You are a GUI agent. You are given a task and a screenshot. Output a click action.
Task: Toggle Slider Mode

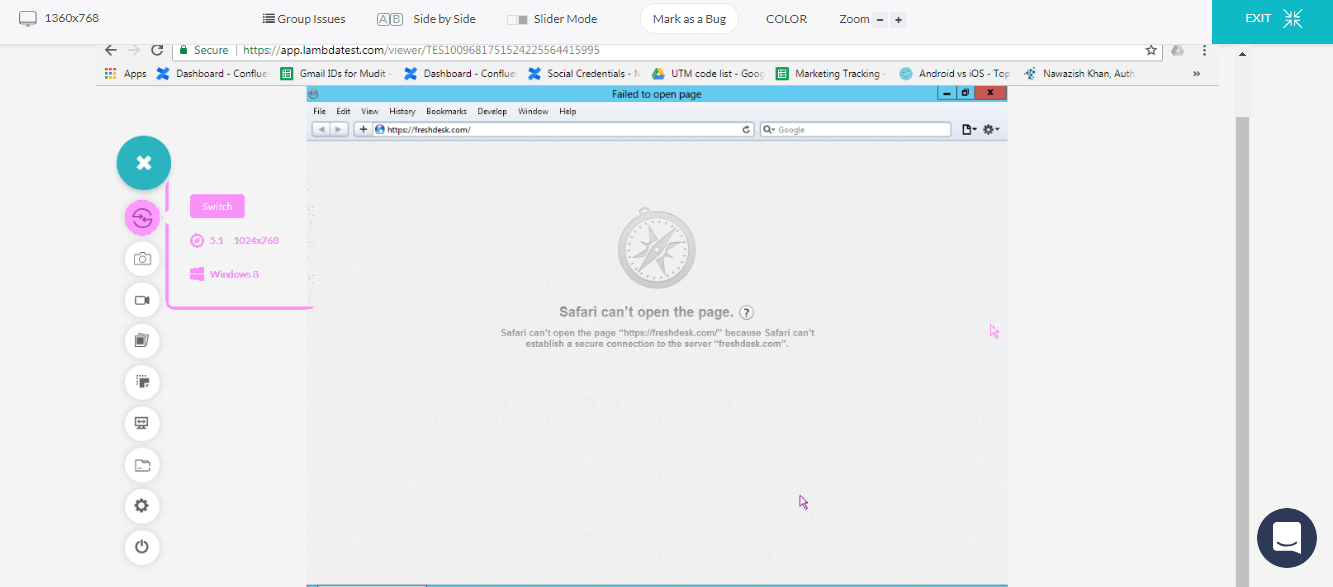pyautogui.click(x=552, y=19)
